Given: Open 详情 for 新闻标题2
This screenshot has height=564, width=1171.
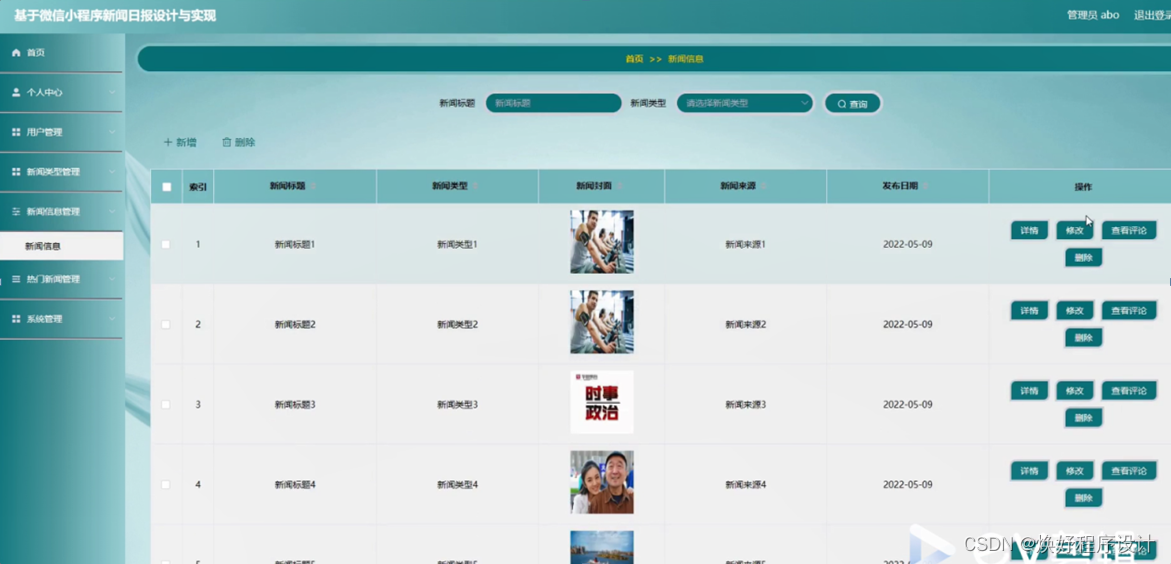Looking at the screenshot, I should [1029, 310].
